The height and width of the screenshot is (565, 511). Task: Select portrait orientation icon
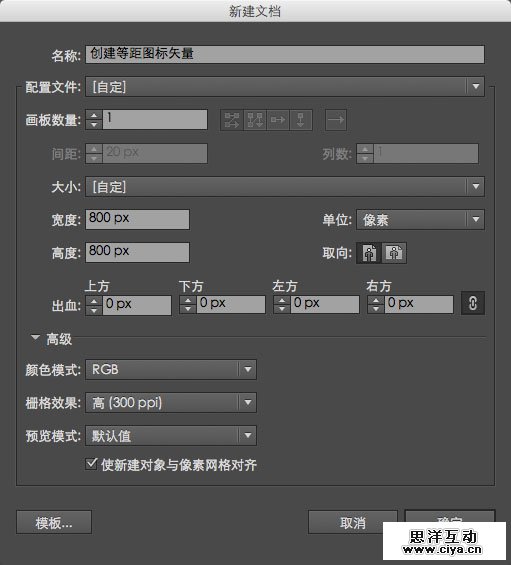coord(369,253)
